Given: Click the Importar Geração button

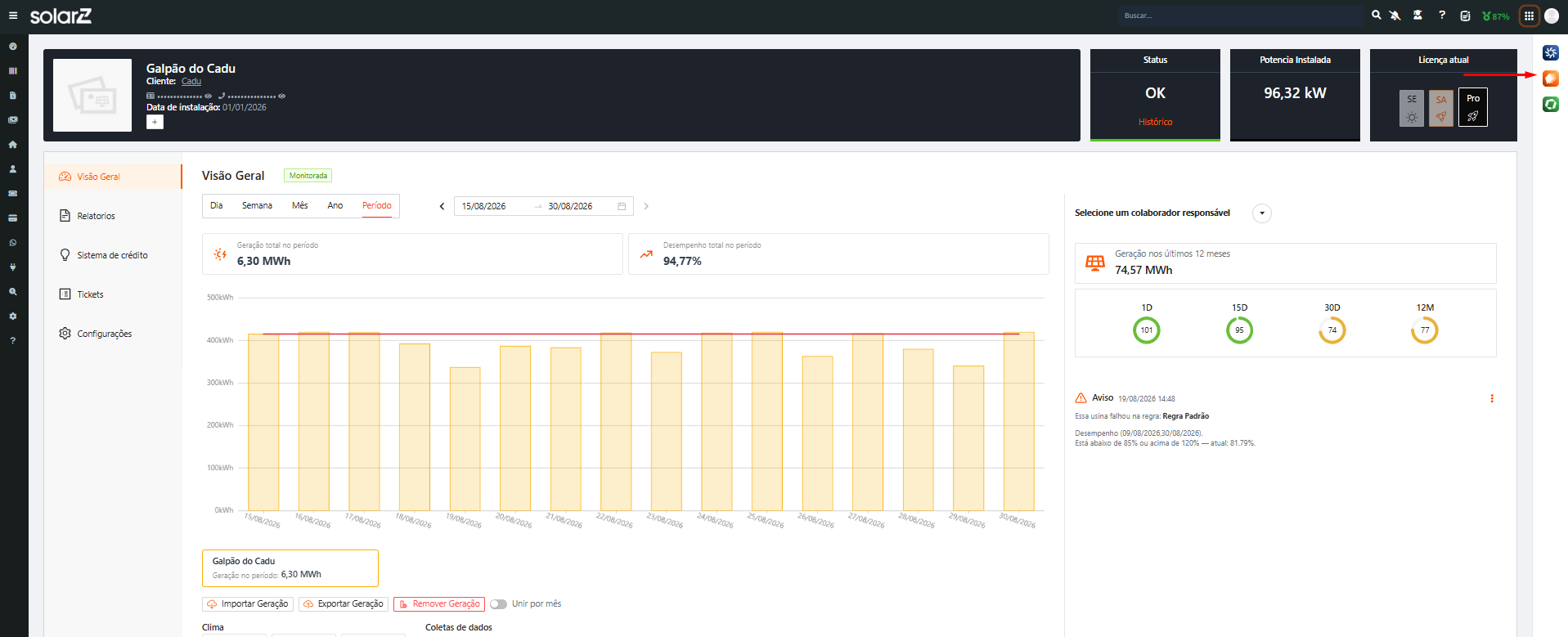Looking at the screenshot, I should coord(247,604).
